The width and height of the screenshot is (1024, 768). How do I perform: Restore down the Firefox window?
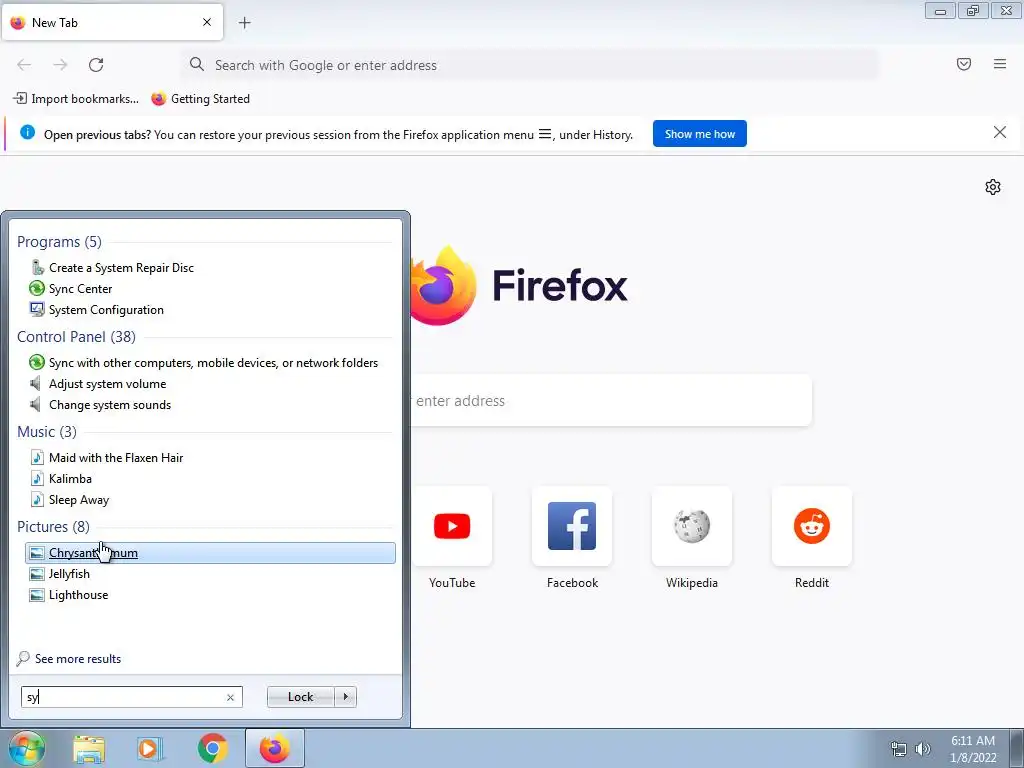973,11
